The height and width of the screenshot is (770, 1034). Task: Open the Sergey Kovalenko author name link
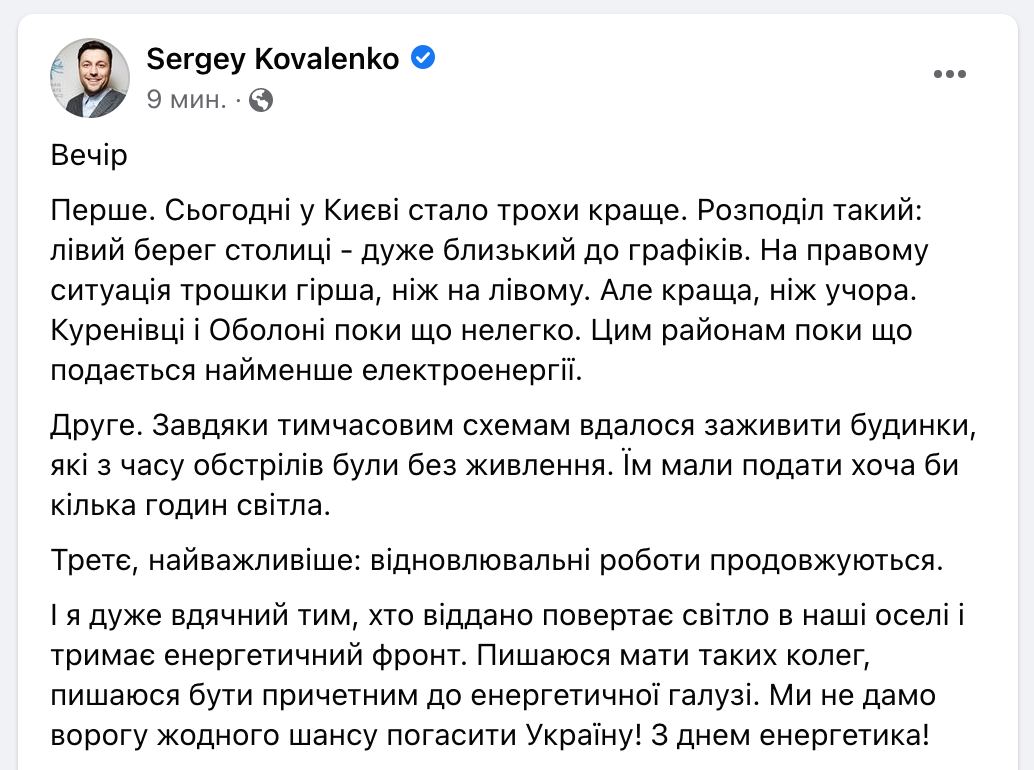click(272, 59)
